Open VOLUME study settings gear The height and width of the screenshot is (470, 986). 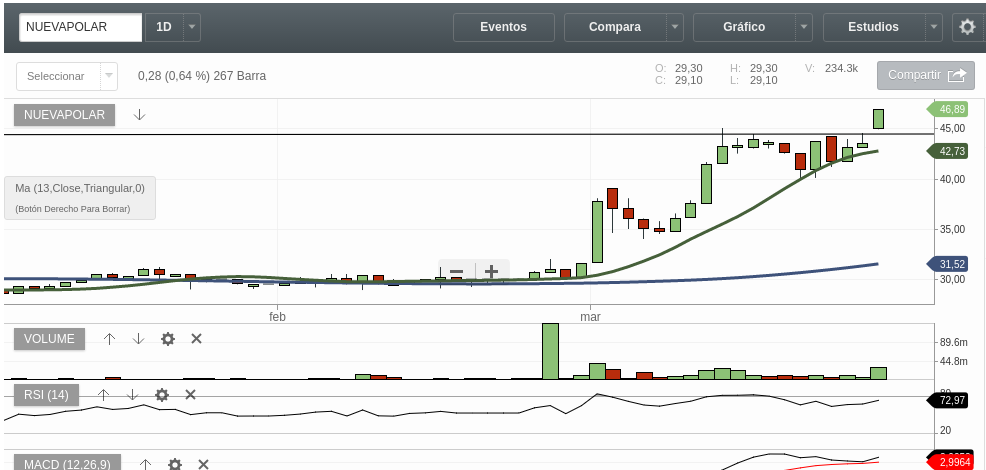[168, 339]
